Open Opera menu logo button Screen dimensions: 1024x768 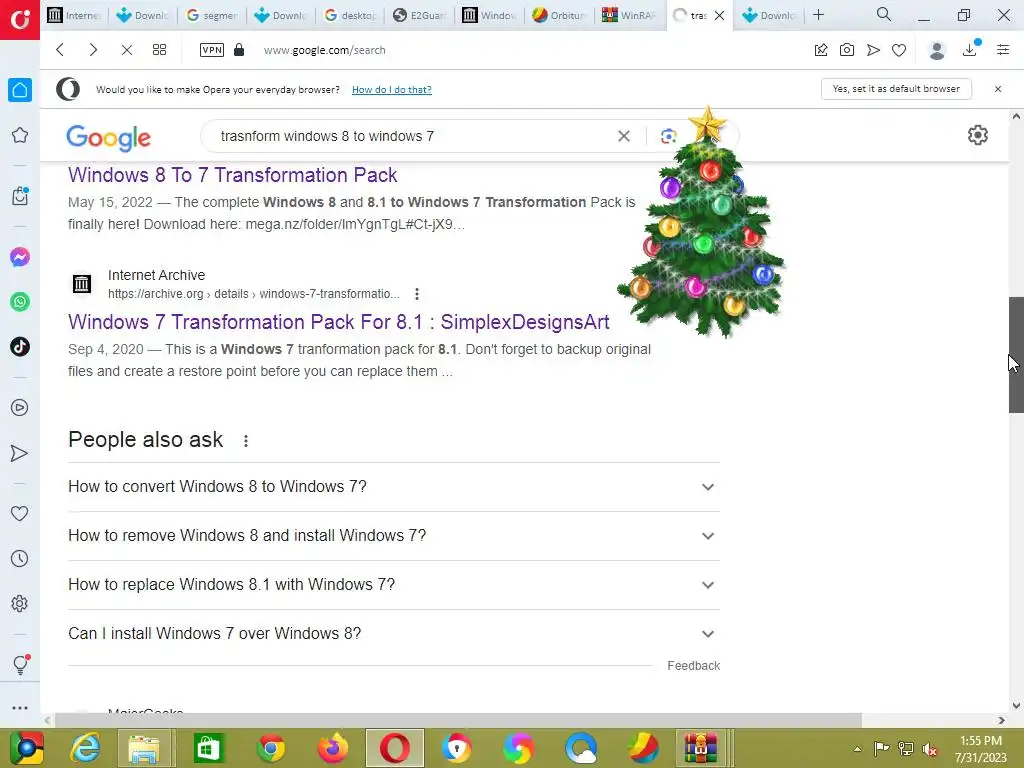pyautogui.click(x=20, y=20)
